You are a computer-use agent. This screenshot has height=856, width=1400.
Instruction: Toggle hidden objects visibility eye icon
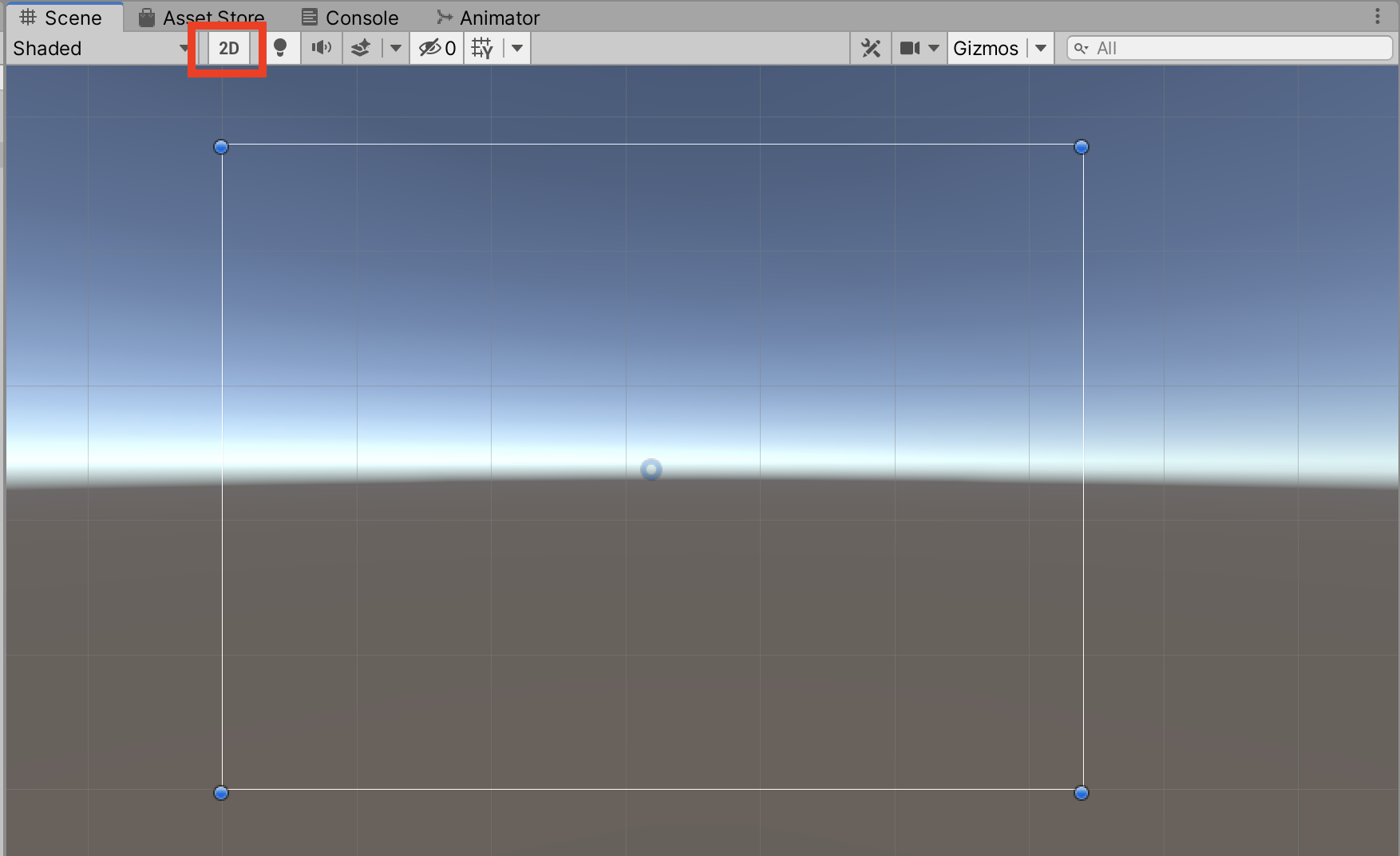coord(437,49)
